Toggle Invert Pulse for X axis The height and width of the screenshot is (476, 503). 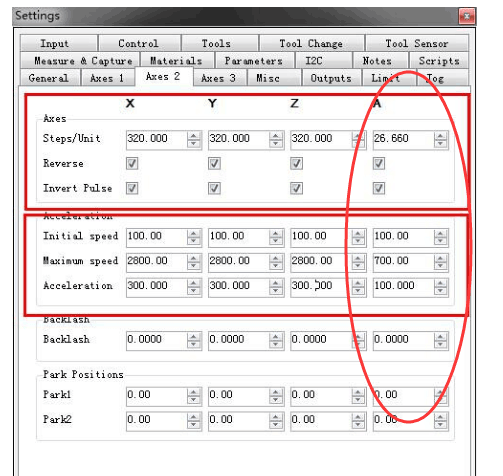pos(132,188)
